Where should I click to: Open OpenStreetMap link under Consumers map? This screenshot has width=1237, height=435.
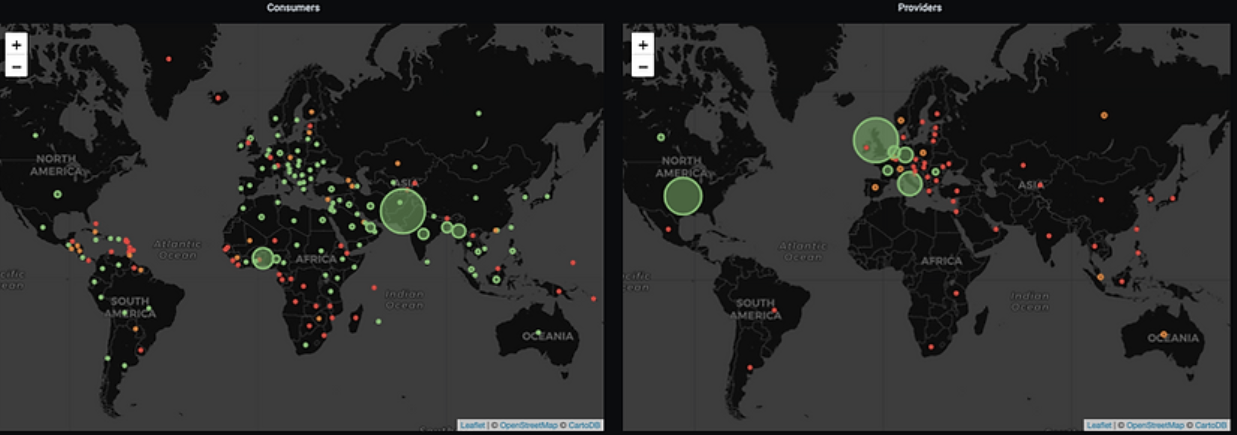coord(526,425)
